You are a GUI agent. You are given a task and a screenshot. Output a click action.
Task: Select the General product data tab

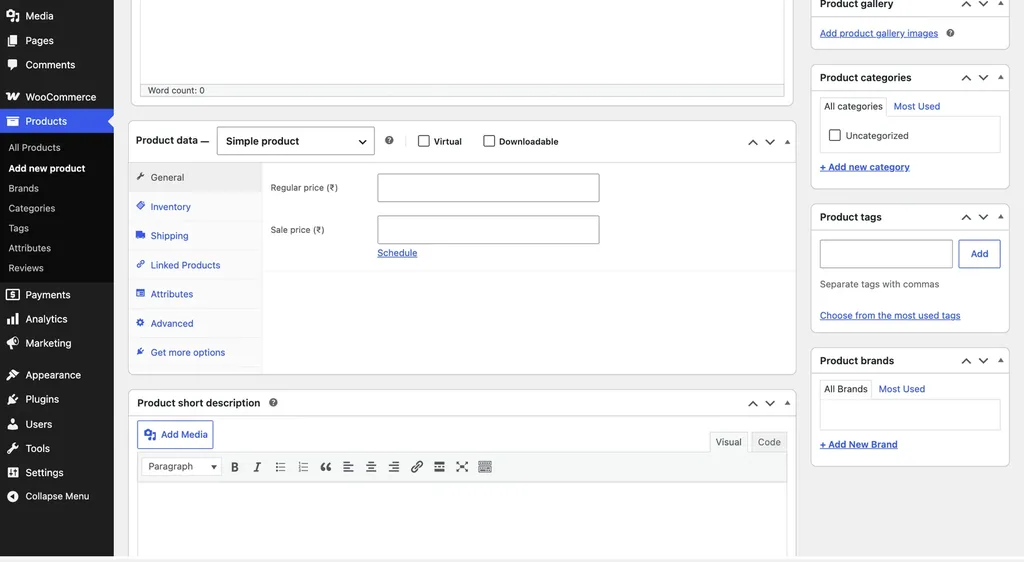point(195,178)
